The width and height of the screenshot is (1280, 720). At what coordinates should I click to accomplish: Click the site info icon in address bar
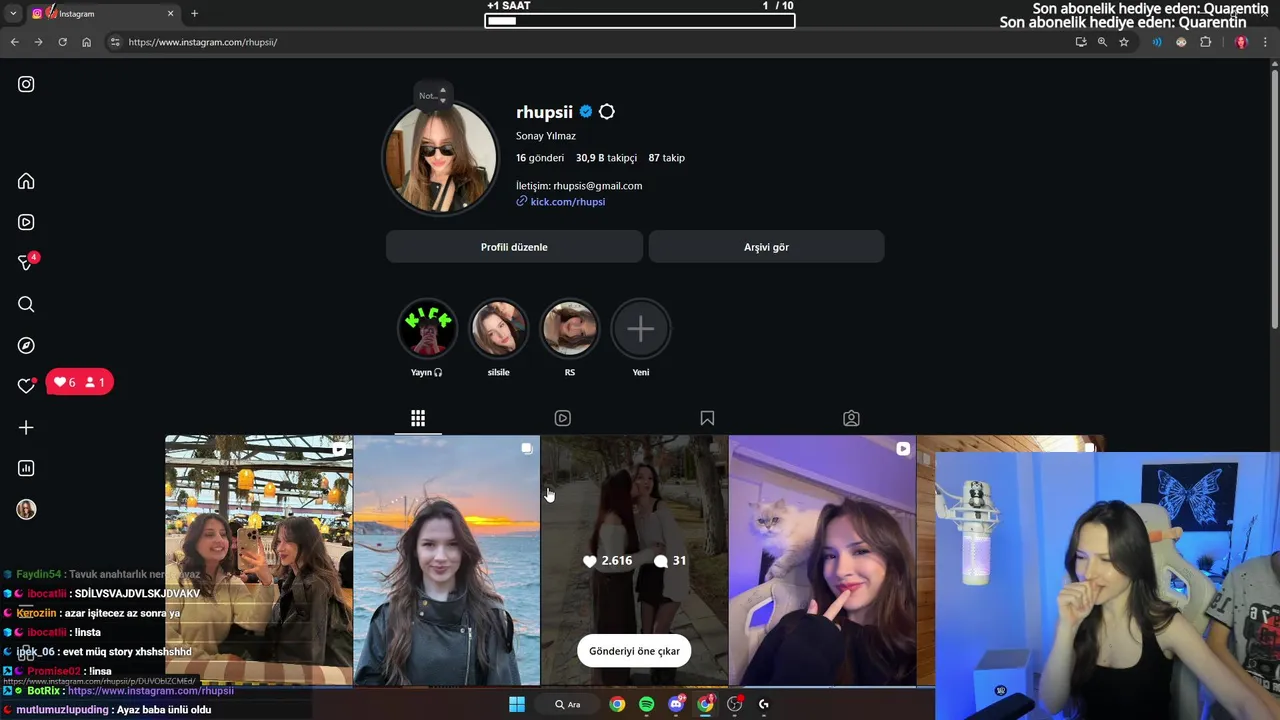[115, 42]
